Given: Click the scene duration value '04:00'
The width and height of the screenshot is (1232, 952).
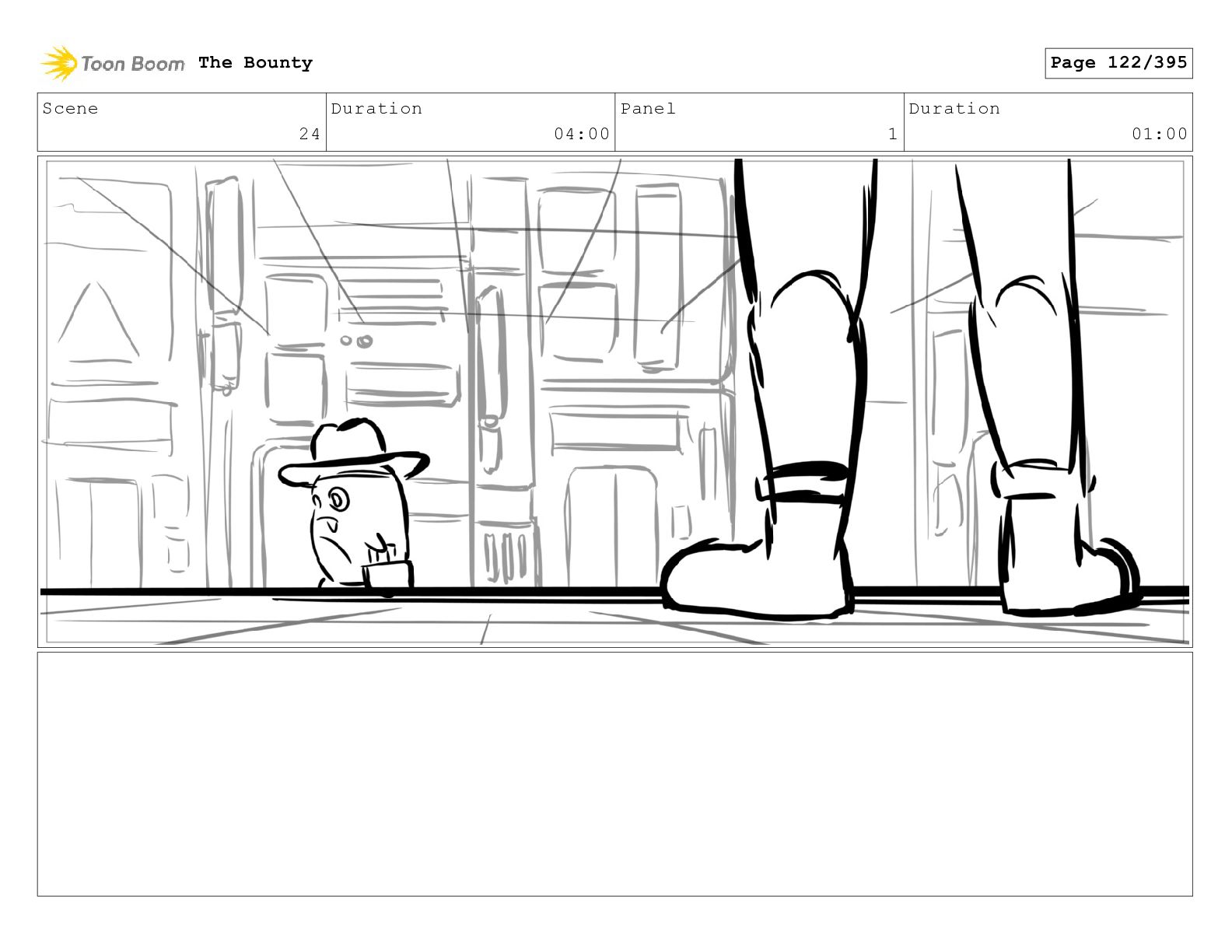Looking at the screenshot, I should click(582, 134).
